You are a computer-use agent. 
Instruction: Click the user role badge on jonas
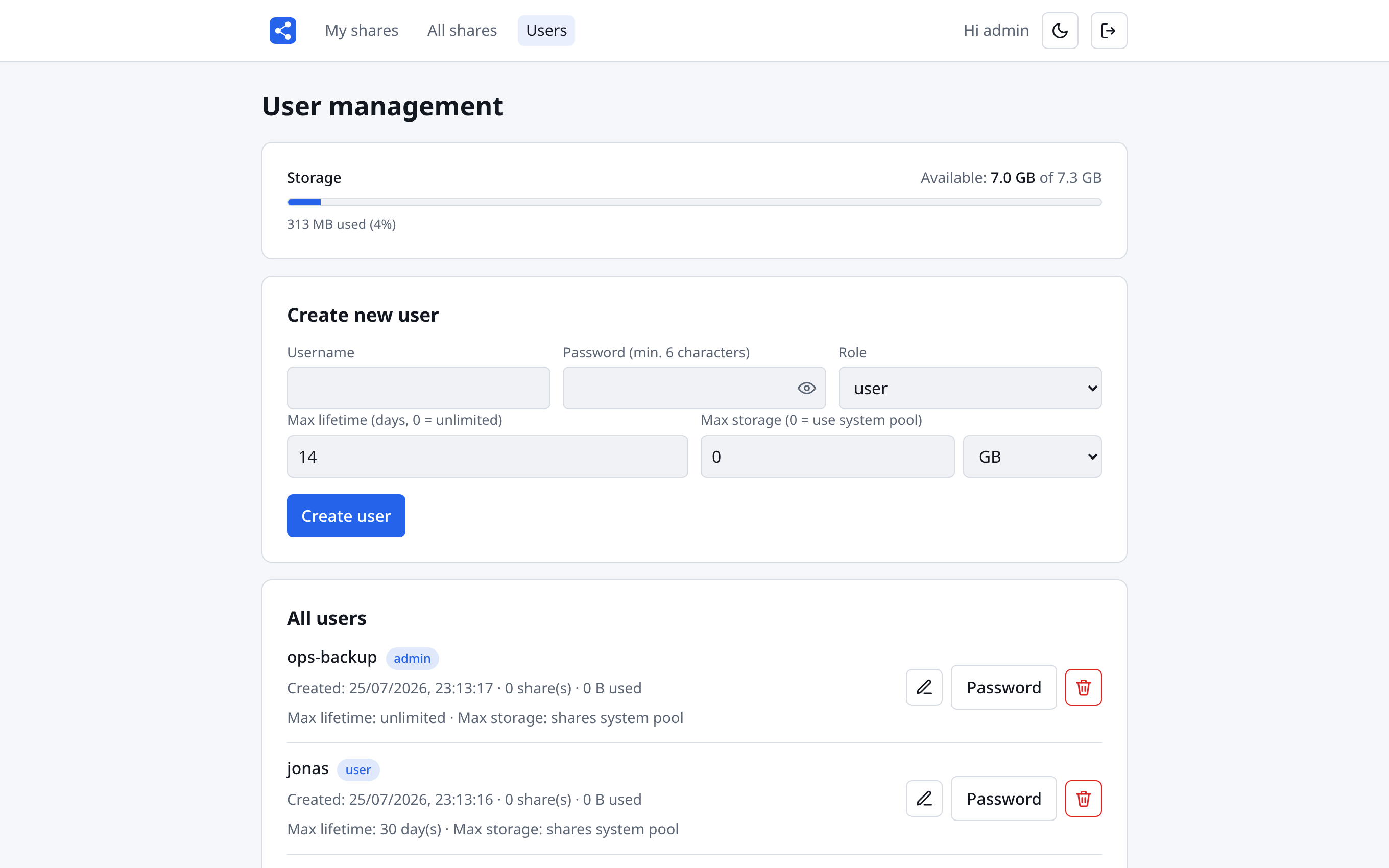pyautogui.click(x=358, y=770)
